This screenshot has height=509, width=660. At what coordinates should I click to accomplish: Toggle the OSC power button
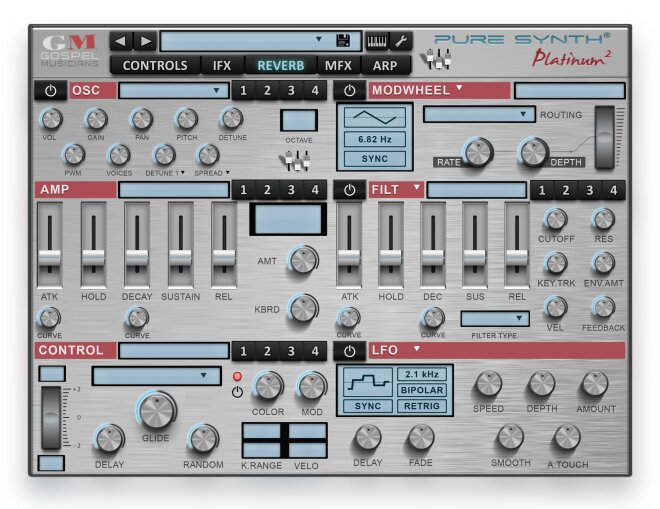click(x=51, y=91)
